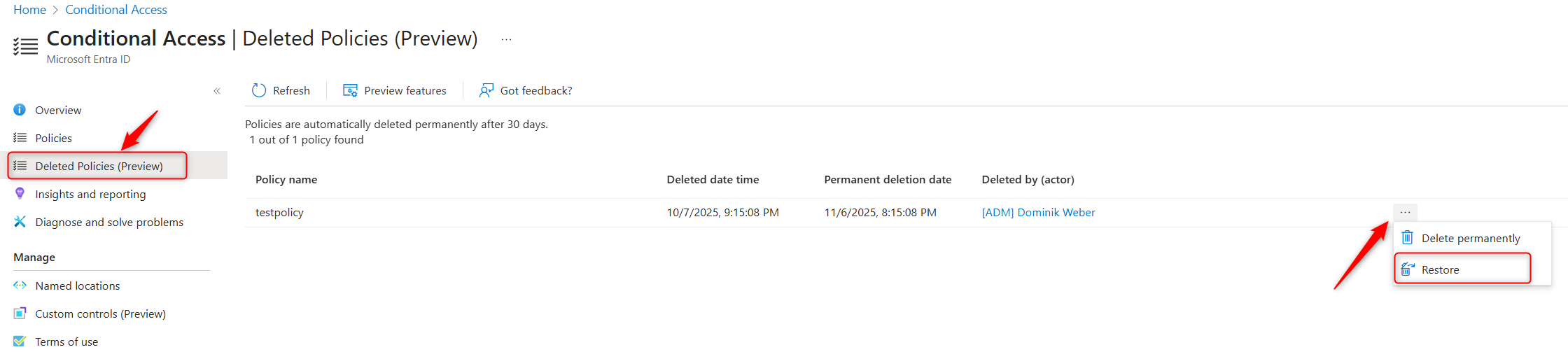Go to Home breadcrumb link
Image resolution: width=1568 pixels, height=352 pixels.
click(29, 10)
